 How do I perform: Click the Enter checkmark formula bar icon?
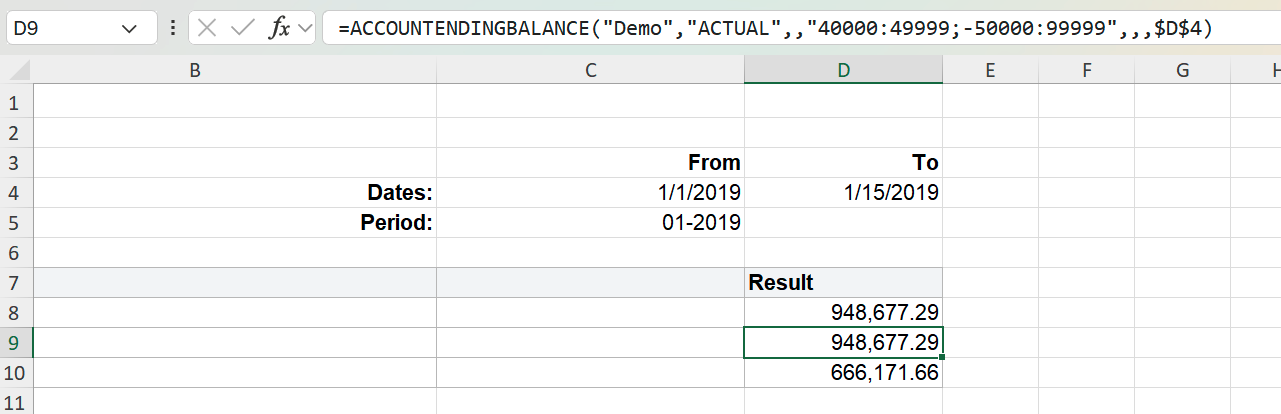tap(242, 28)
